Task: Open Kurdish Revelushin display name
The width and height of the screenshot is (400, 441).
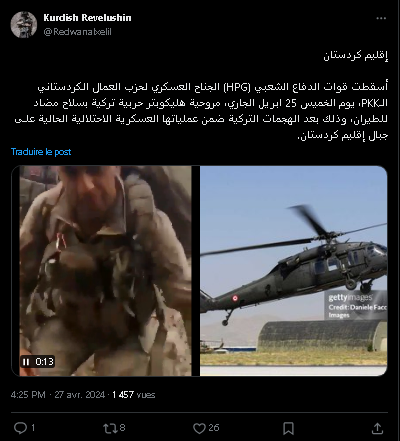Action: pyautogui.click(x=87, y=18)
